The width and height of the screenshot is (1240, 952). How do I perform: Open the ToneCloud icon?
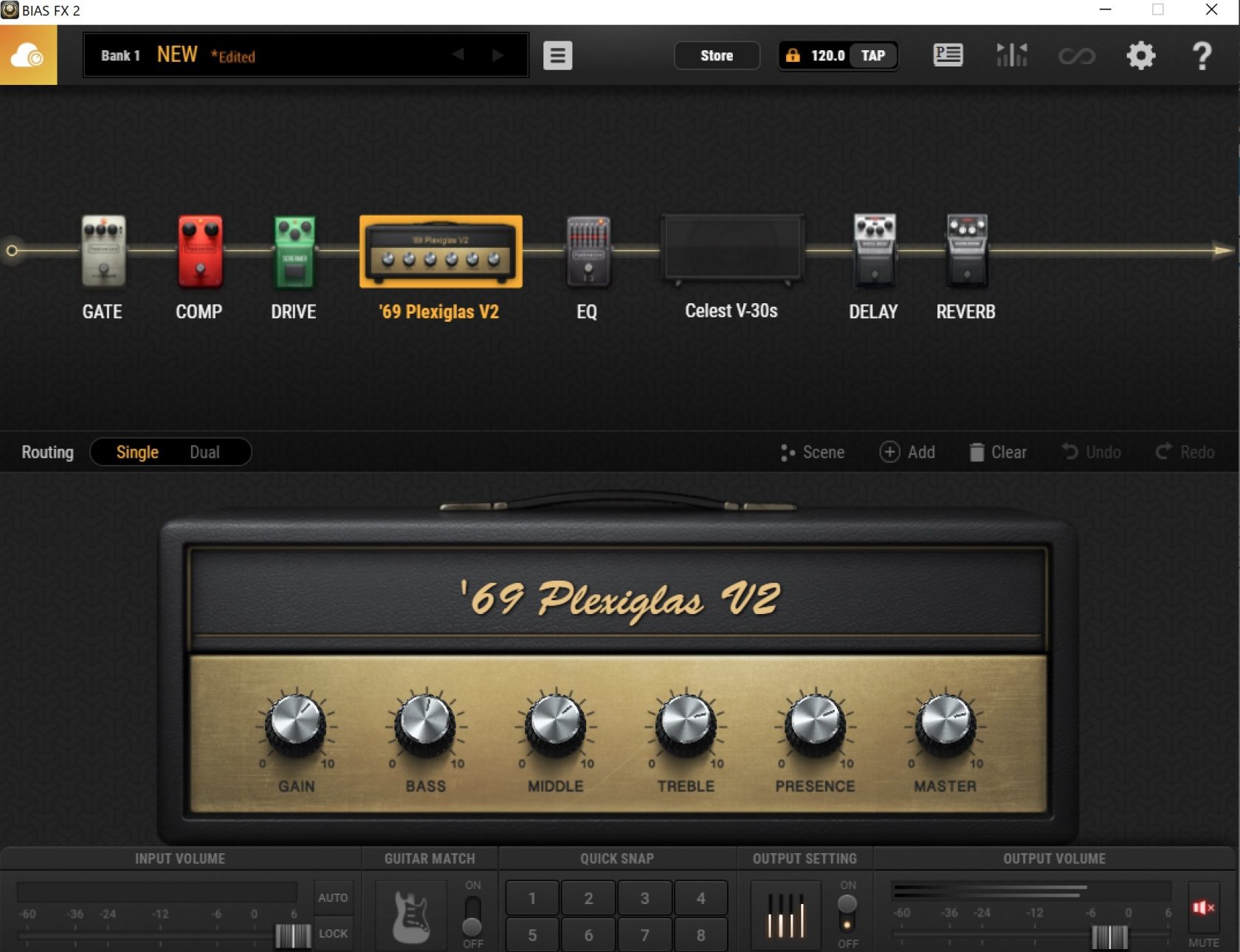click(x=28, y=55)
